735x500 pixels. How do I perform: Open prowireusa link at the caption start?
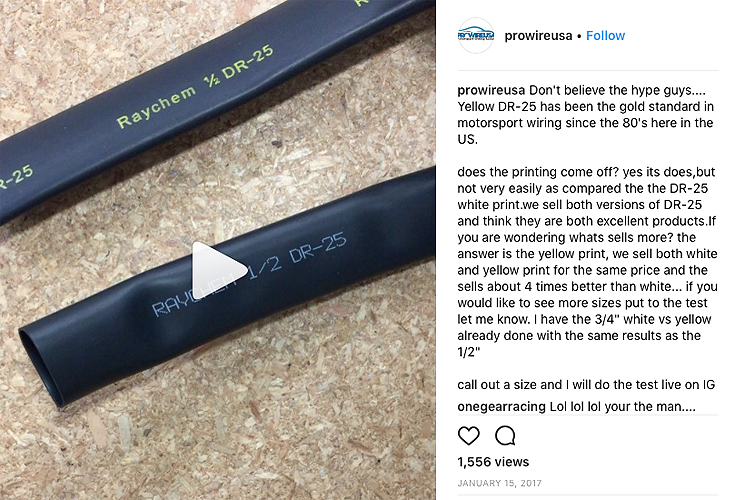tap(491, 90)
